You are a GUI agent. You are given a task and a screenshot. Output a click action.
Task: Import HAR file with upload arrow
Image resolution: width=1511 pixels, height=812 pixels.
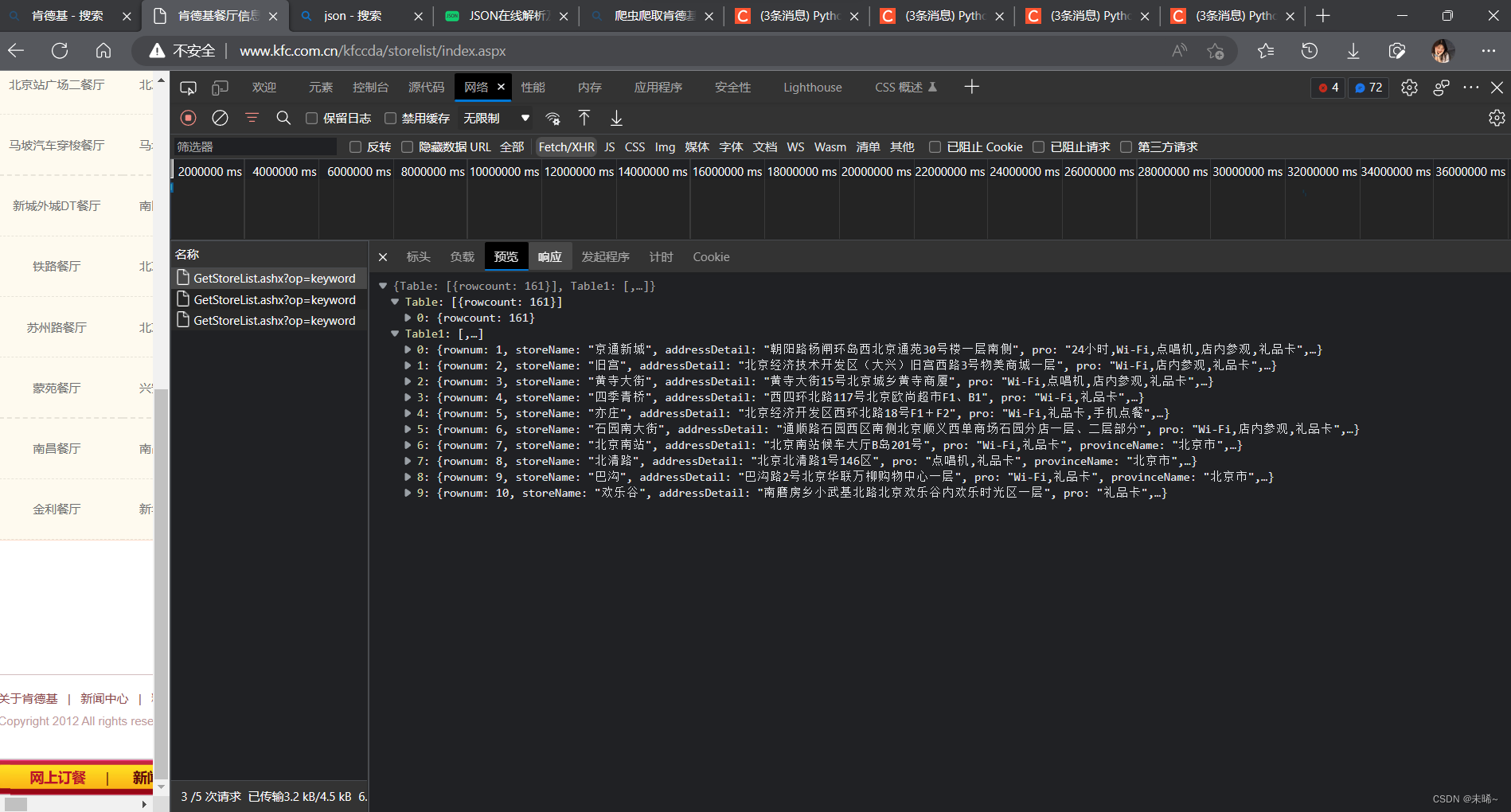point(584,118)
